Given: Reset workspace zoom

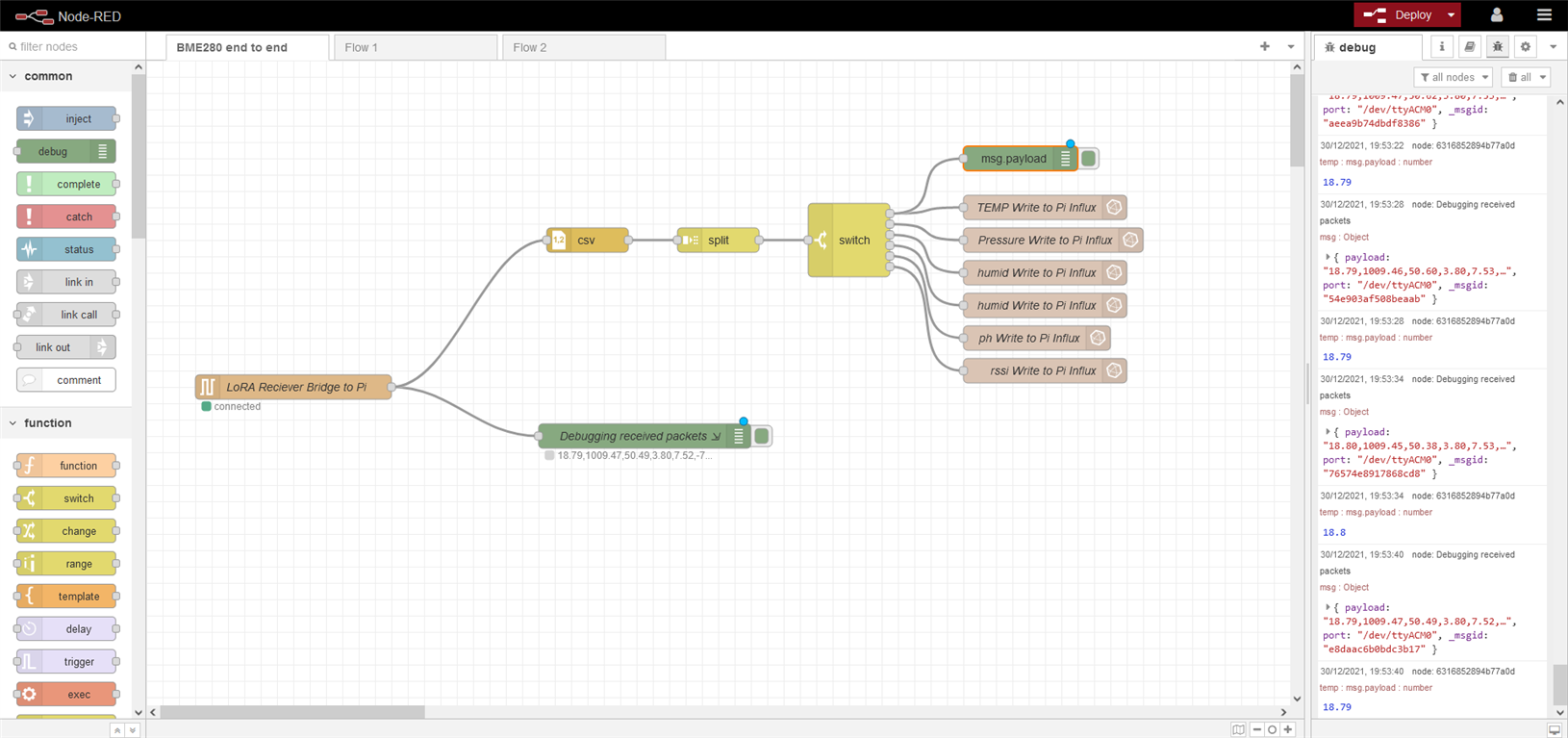Looking at the screenshot, I should (x=1272, y=729).
